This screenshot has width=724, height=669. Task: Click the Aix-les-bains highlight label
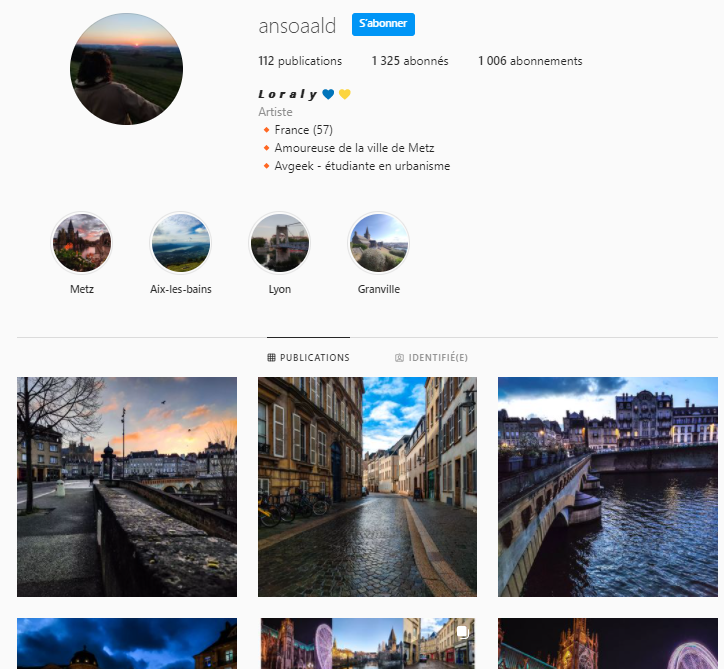[x=181, y=289]
